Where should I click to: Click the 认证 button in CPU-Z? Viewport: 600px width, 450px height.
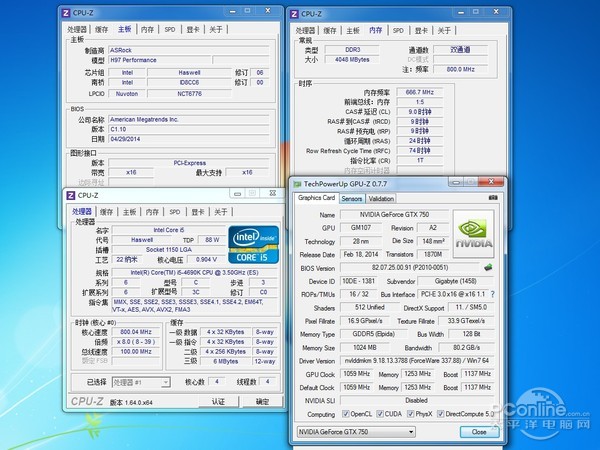pos(218,401)
